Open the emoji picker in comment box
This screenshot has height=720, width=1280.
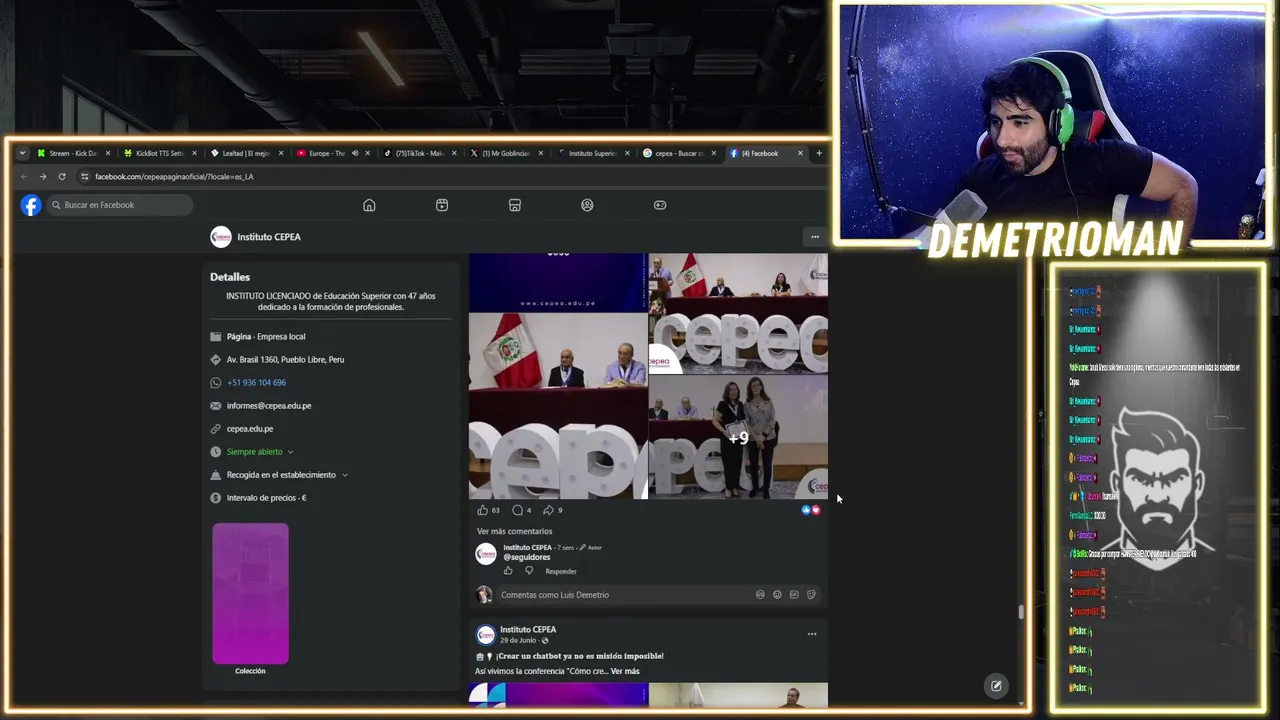[x=777, y=595]
